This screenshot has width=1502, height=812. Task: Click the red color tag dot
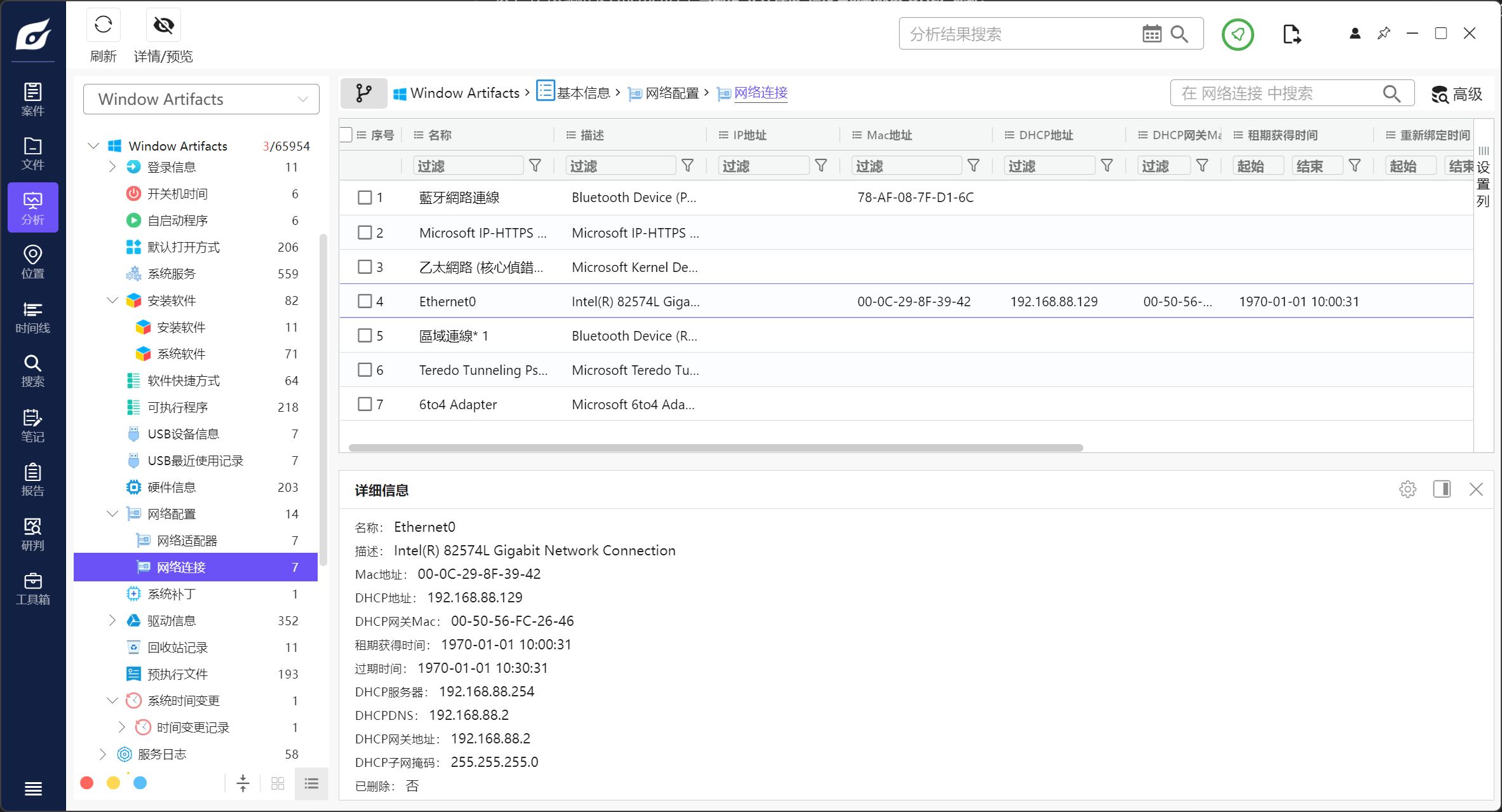click(x=87, y=783)
